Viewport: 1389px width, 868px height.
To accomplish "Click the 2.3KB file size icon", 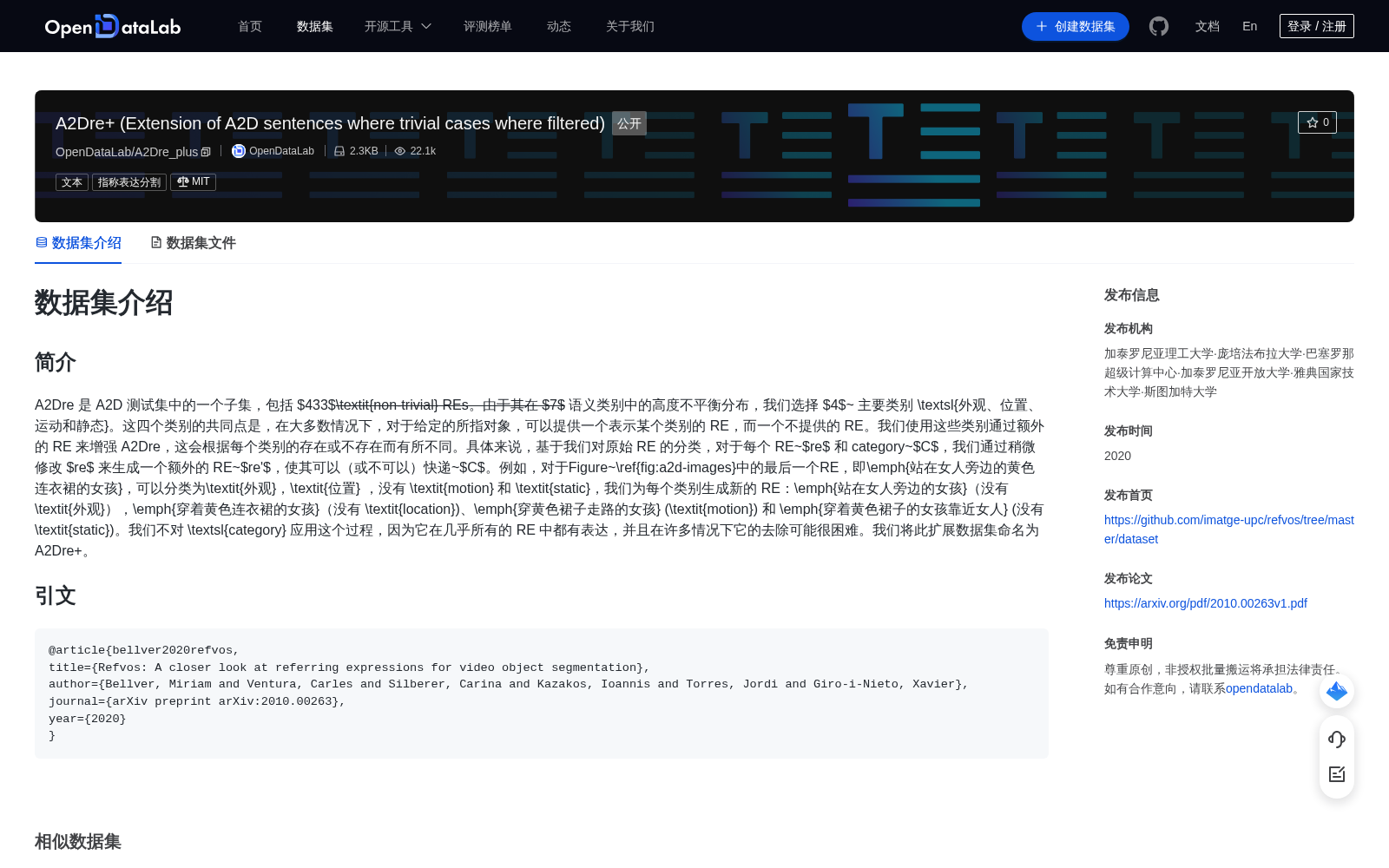I will tap(339, 151).
